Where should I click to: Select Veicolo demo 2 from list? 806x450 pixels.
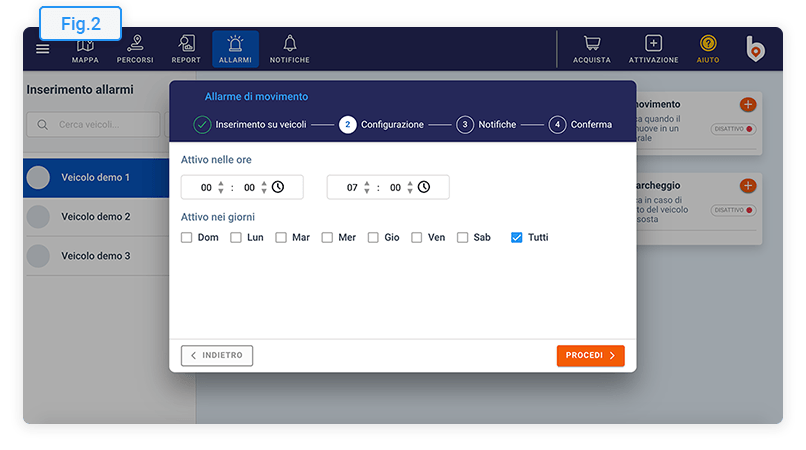click(x=95, y=217)
